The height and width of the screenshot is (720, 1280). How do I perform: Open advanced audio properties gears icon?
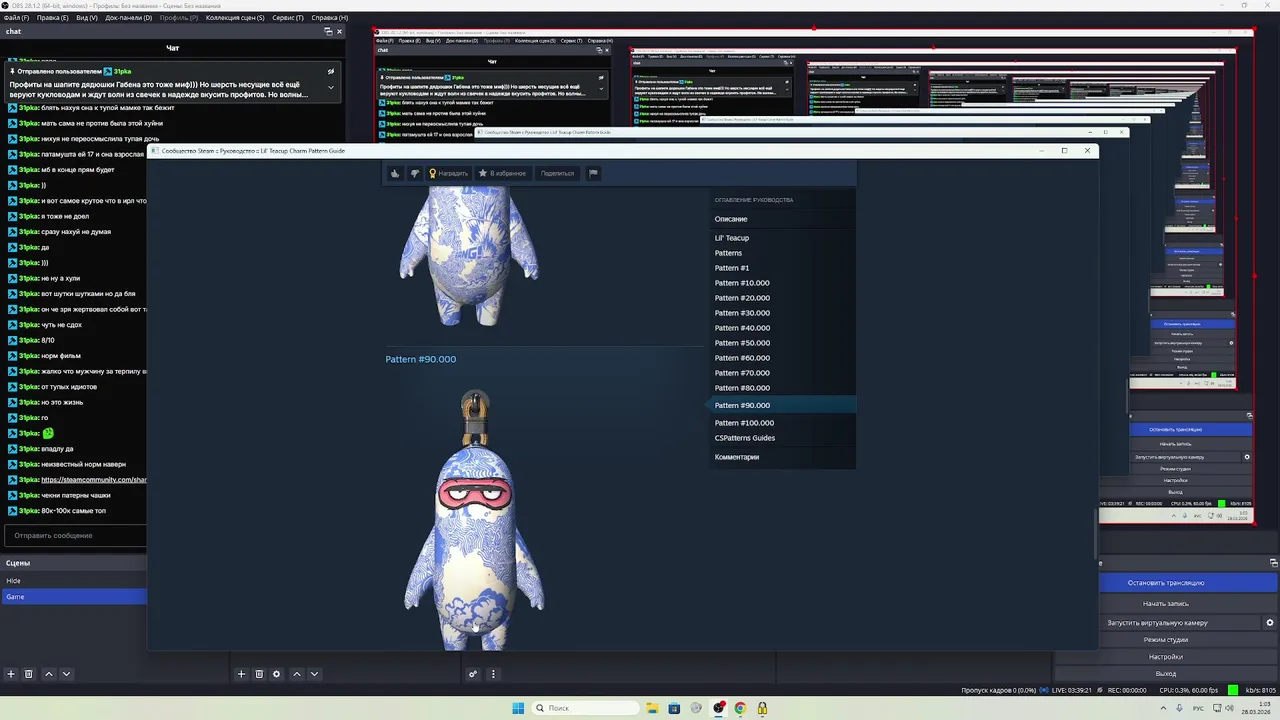[473, 674]
